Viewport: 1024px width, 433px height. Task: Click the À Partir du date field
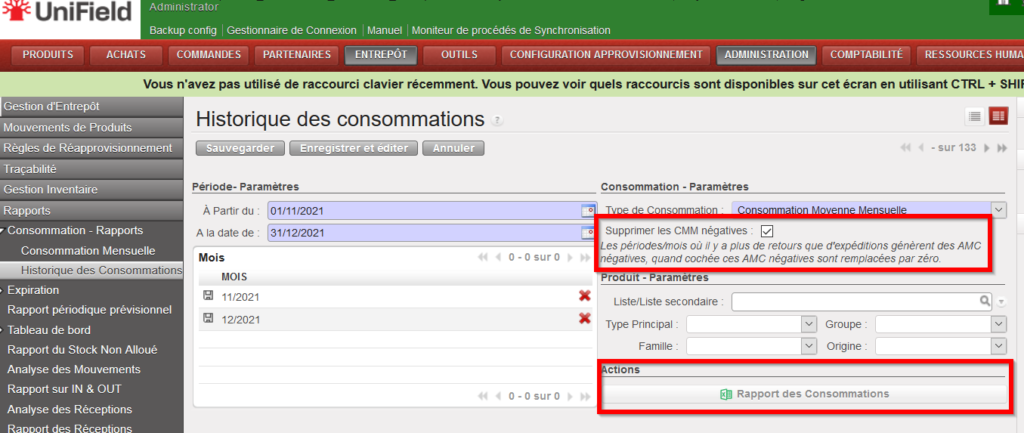click(424, 211)
